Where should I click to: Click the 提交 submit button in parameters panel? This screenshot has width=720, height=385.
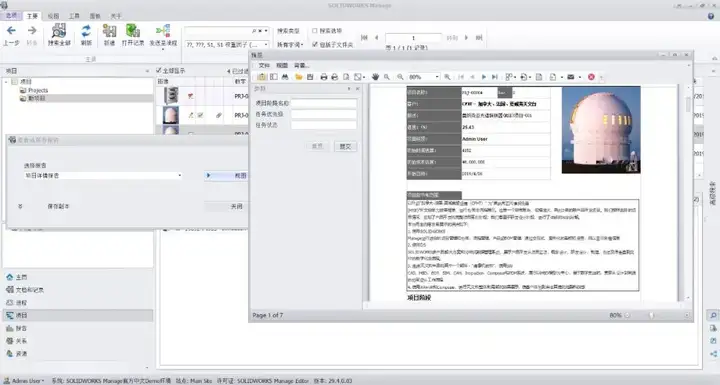(345, 147)
